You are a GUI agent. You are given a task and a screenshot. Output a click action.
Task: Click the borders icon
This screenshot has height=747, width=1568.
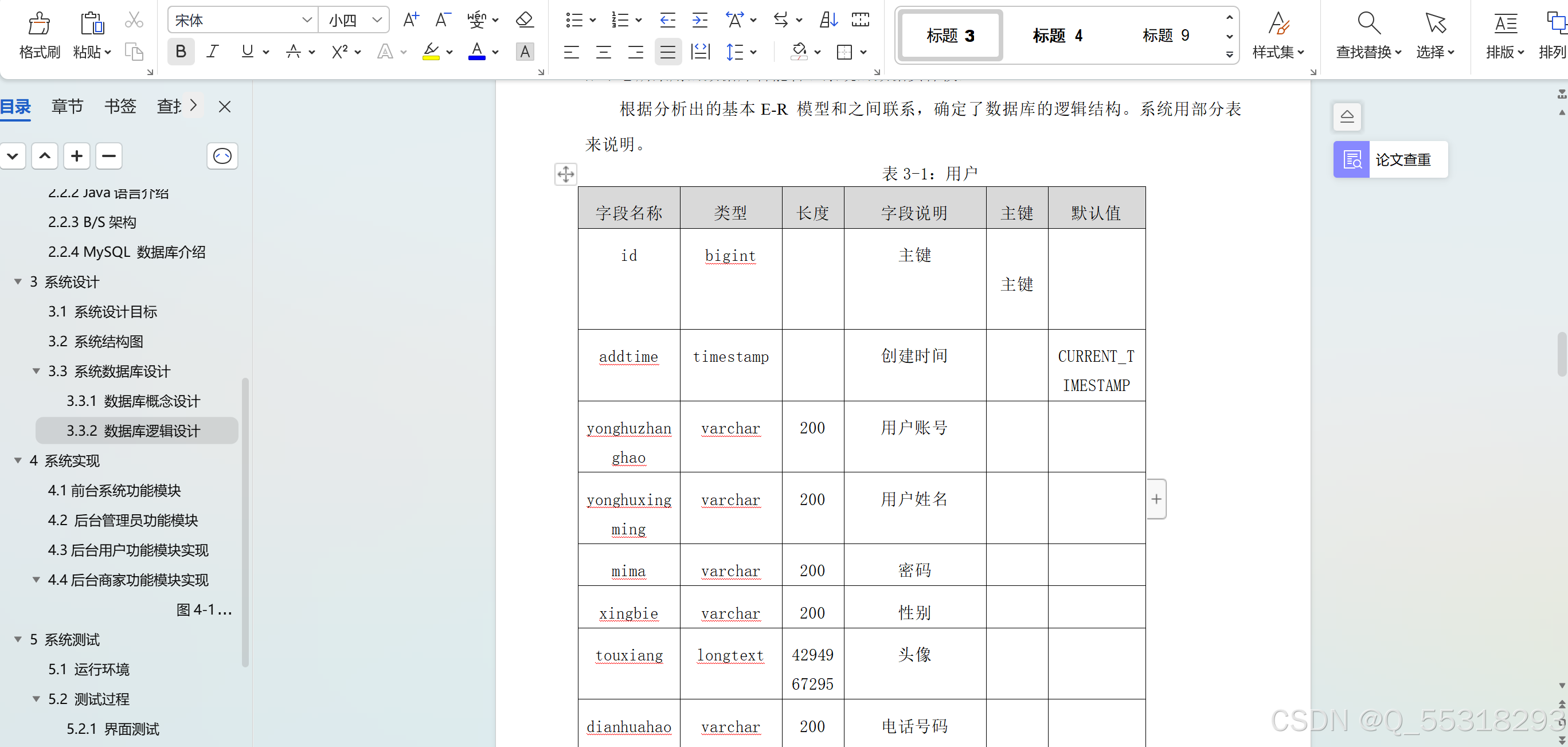click(844, 52)
